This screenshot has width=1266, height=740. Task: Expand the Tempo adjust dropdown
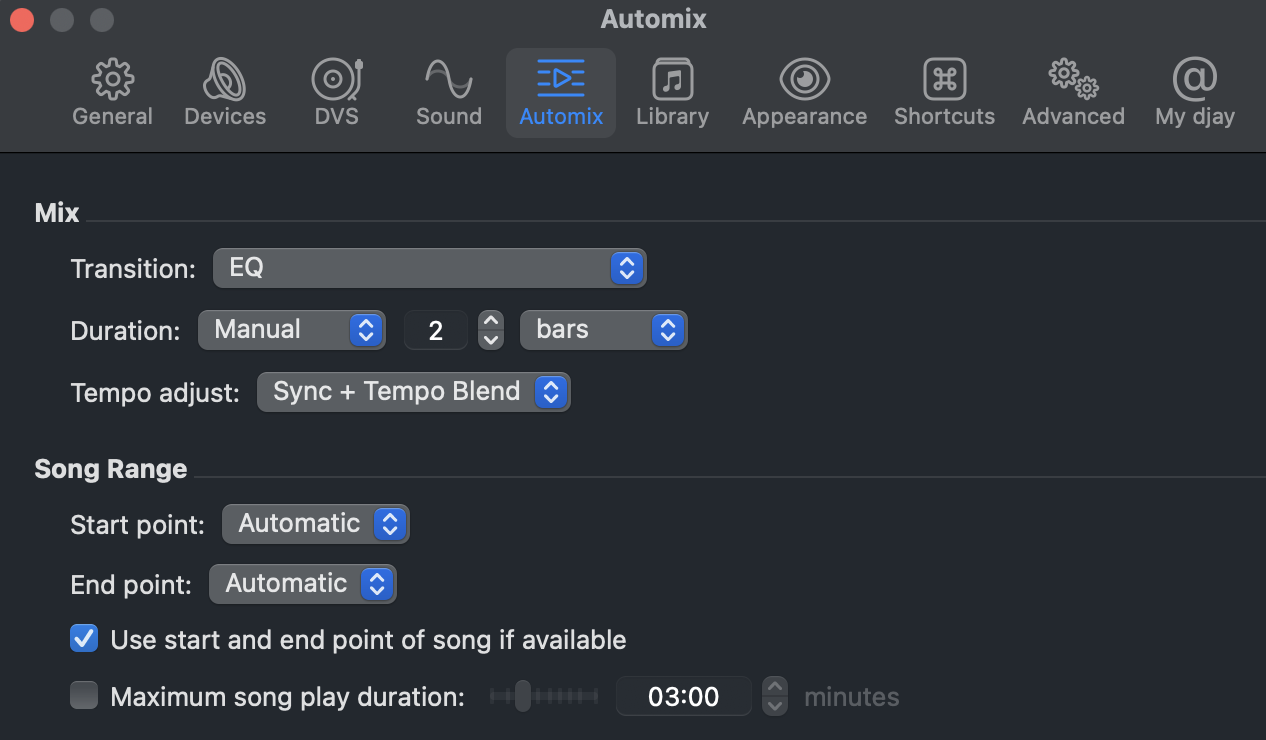point(413,391)
